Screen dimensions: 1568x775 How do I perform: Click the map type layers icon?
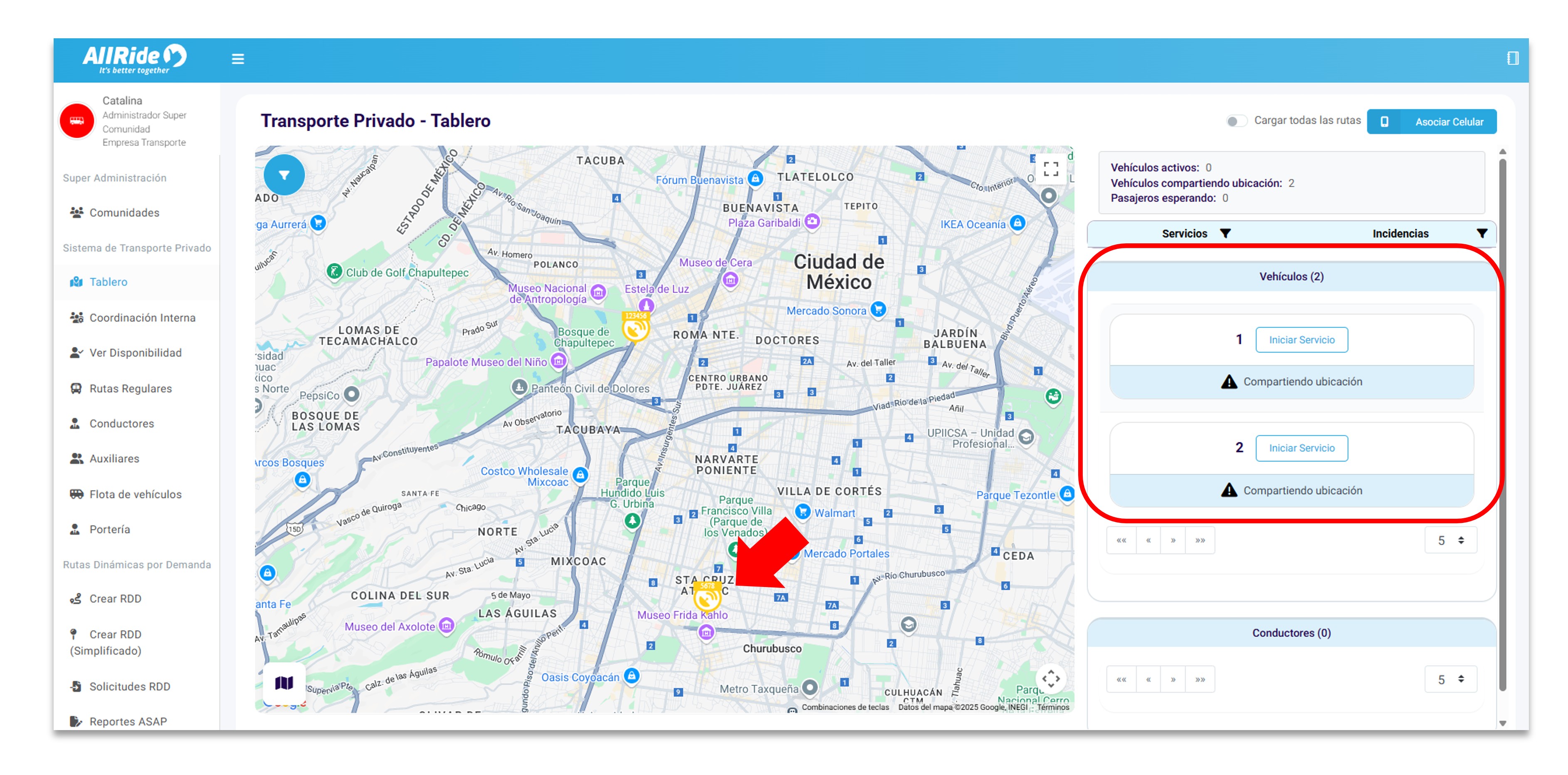284,683
